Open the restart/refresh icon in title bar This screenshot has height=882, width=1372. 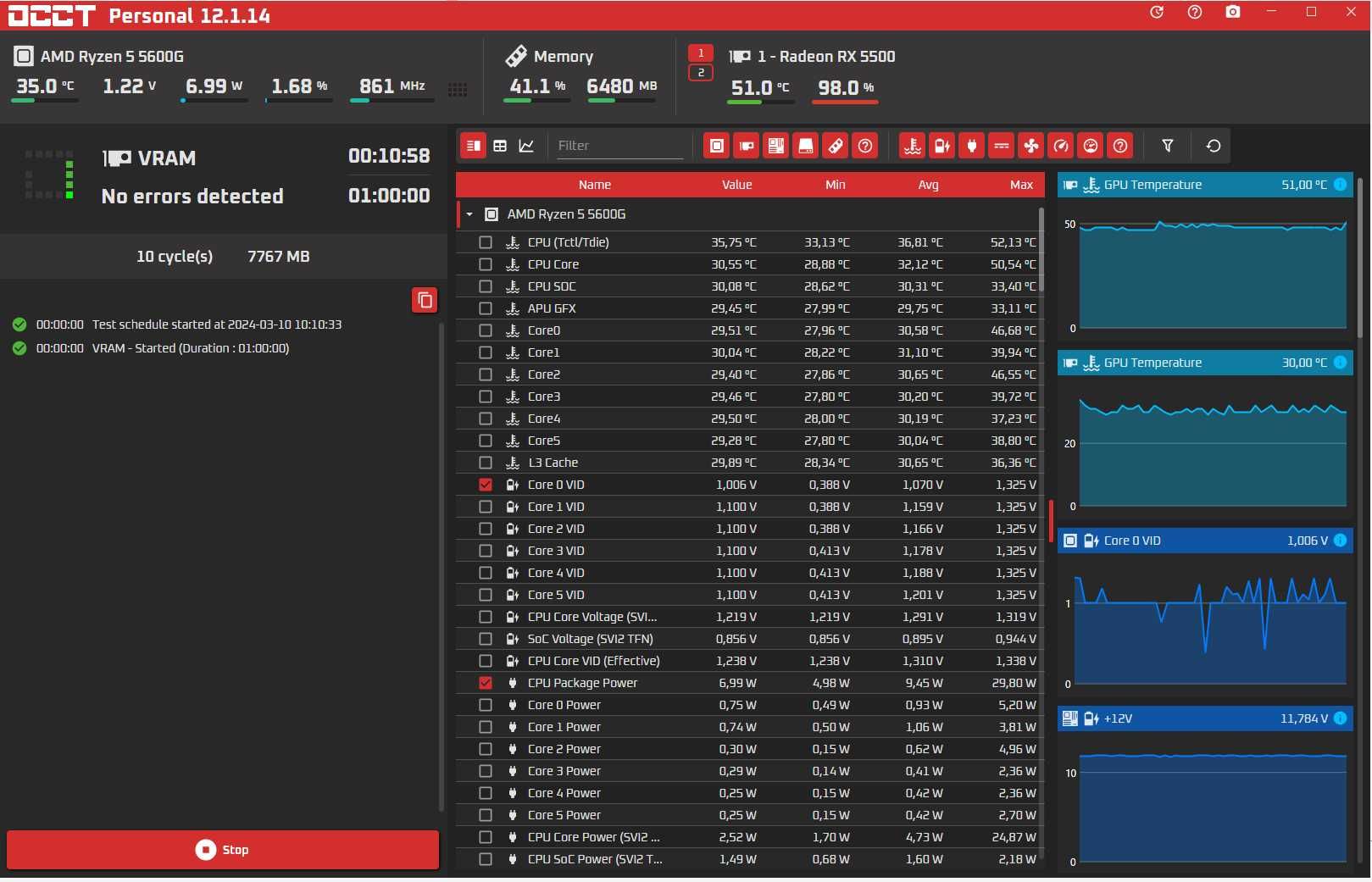pyautogui.click(x=1157, y=12)
